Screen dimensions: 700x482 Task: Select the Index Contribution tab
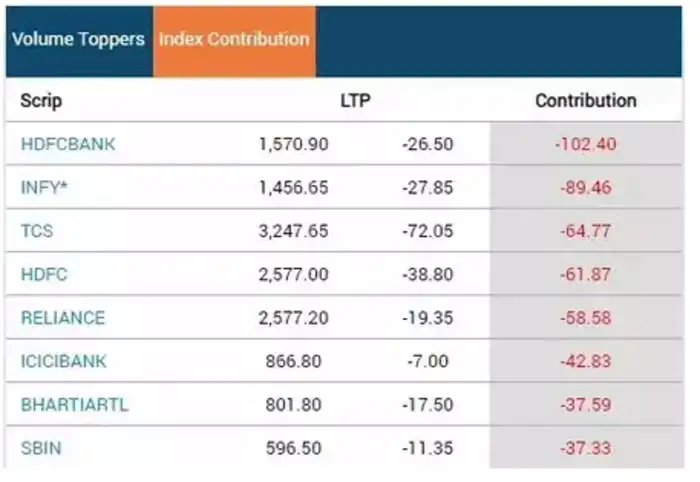click(x=234, y=40)
